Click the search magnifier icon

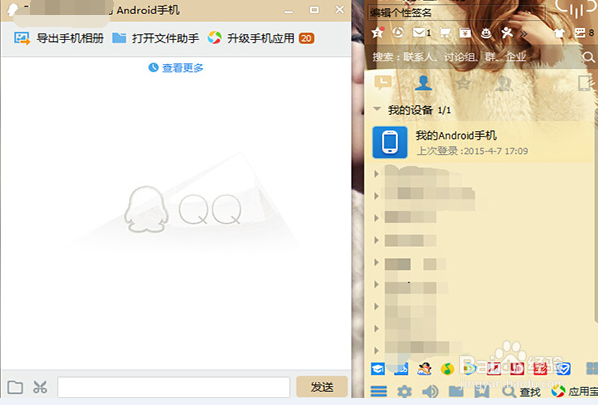pos(588,57)
